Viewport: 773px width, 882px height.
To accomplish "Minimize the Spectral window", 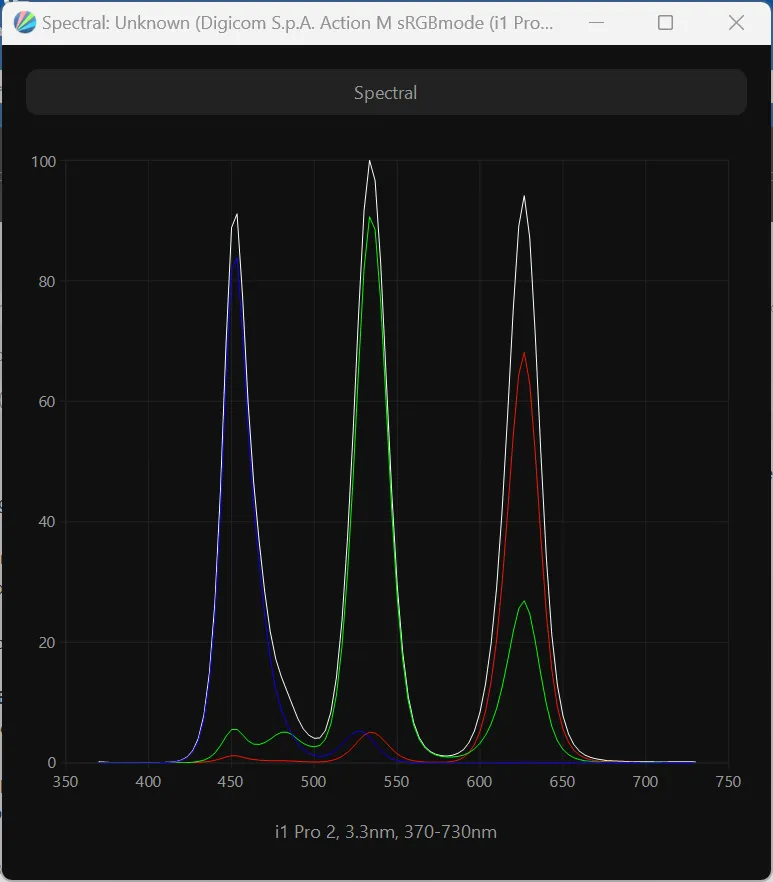I will coord(594,23).
